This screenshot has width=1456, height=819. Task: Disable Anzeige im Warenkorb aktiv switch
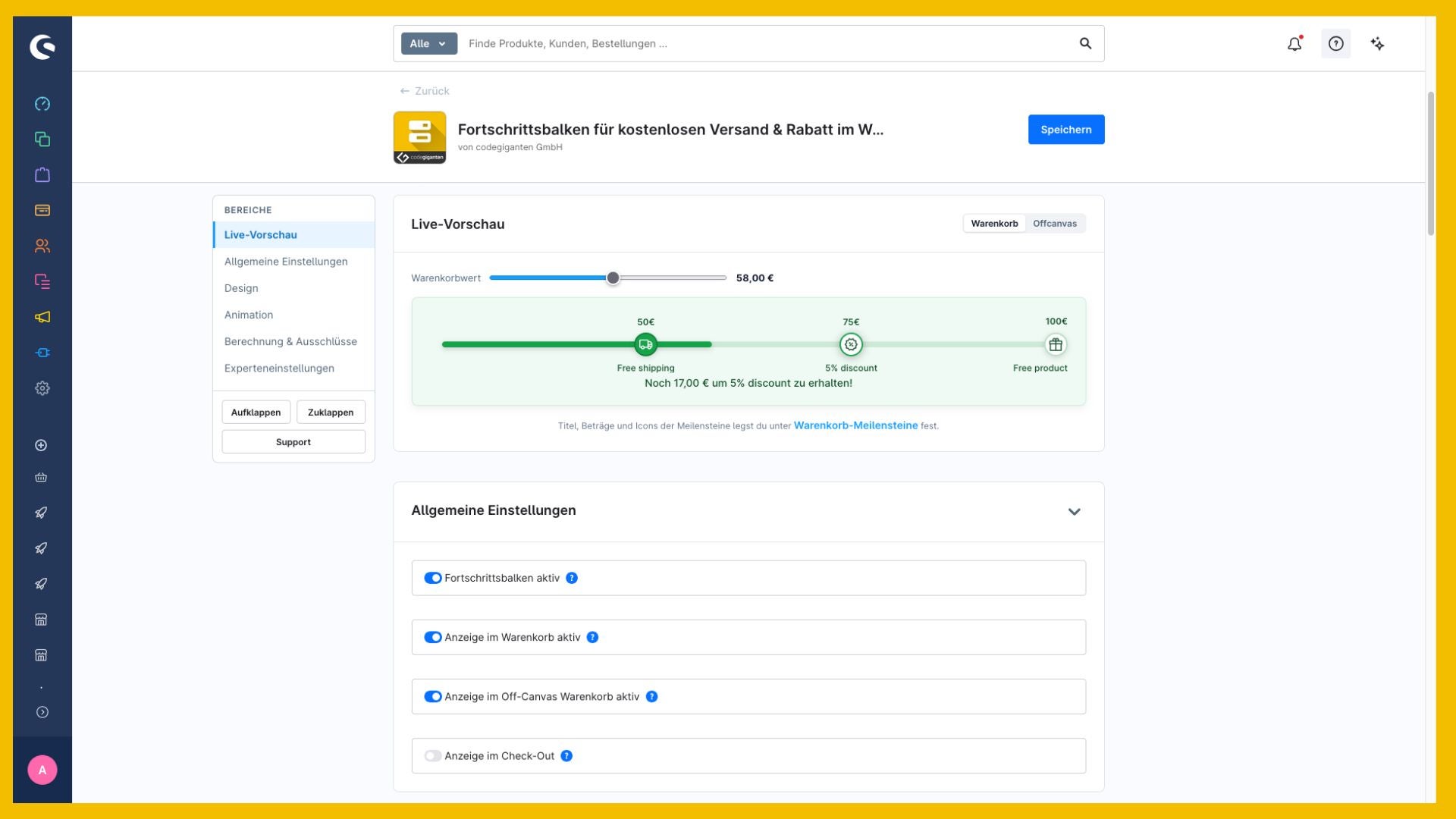click(432, 637)
